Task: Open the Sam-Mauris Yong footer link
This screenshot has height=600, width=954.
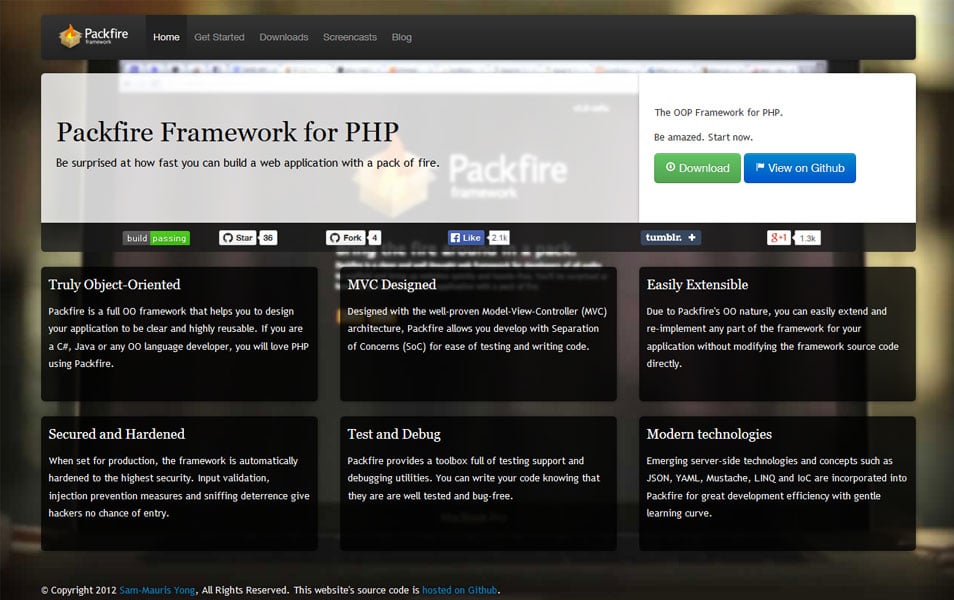Action: pyautogui.click(x=157, y=590)
